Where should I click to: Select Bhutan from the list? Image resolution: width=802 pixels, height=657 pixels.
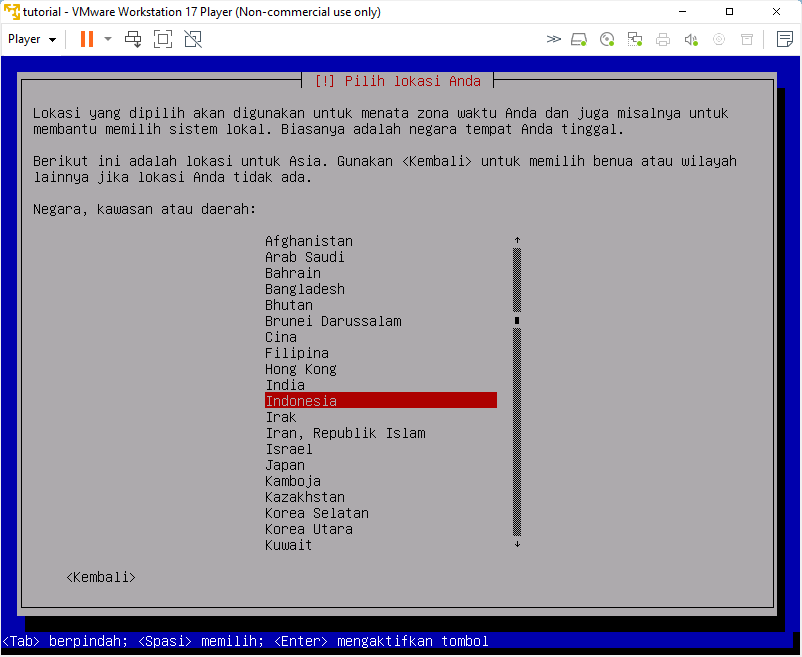pos(381,305)
